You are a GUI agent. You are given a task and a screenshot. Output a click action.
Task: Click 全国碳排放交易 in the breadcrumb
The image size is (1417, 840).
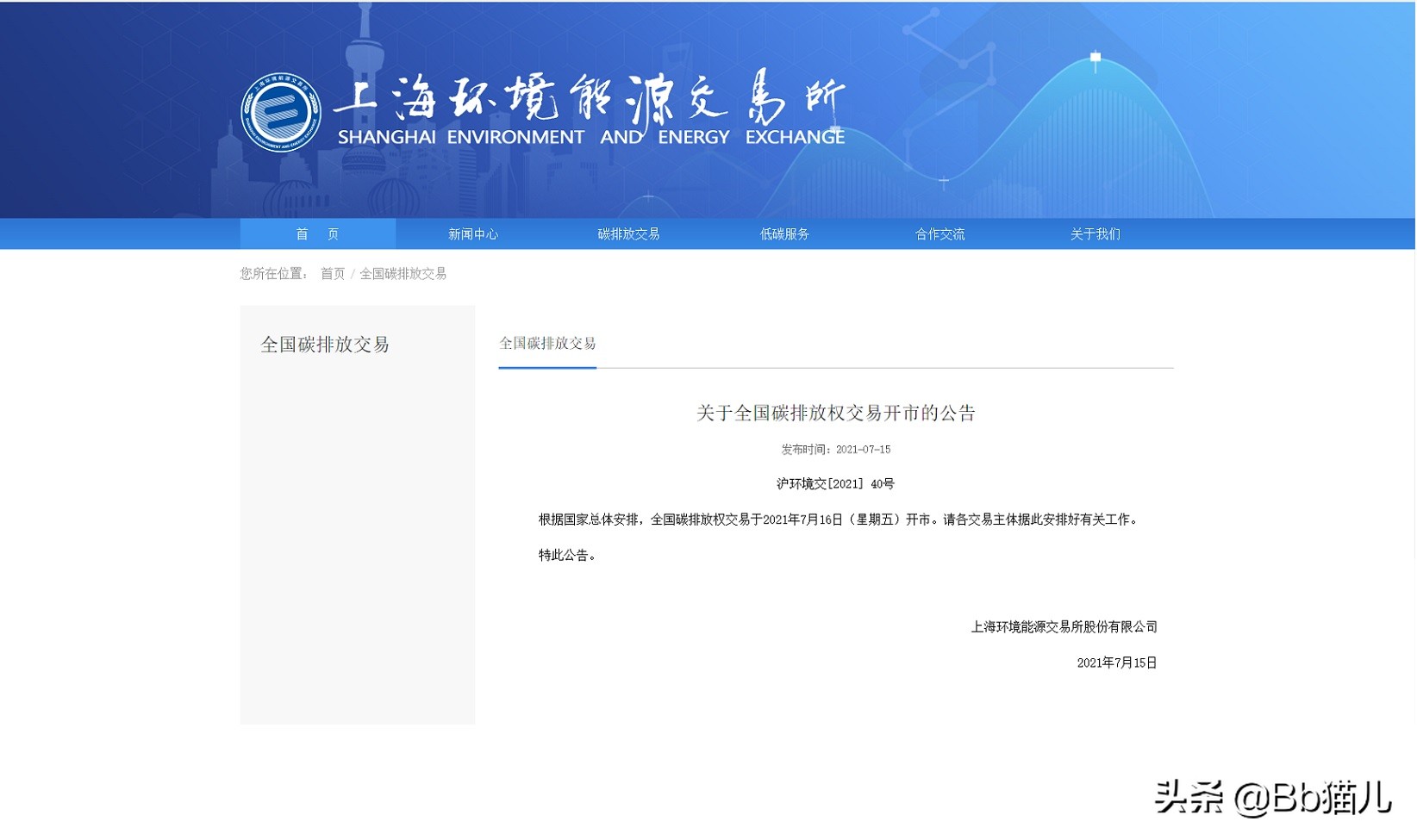point(404,274)
